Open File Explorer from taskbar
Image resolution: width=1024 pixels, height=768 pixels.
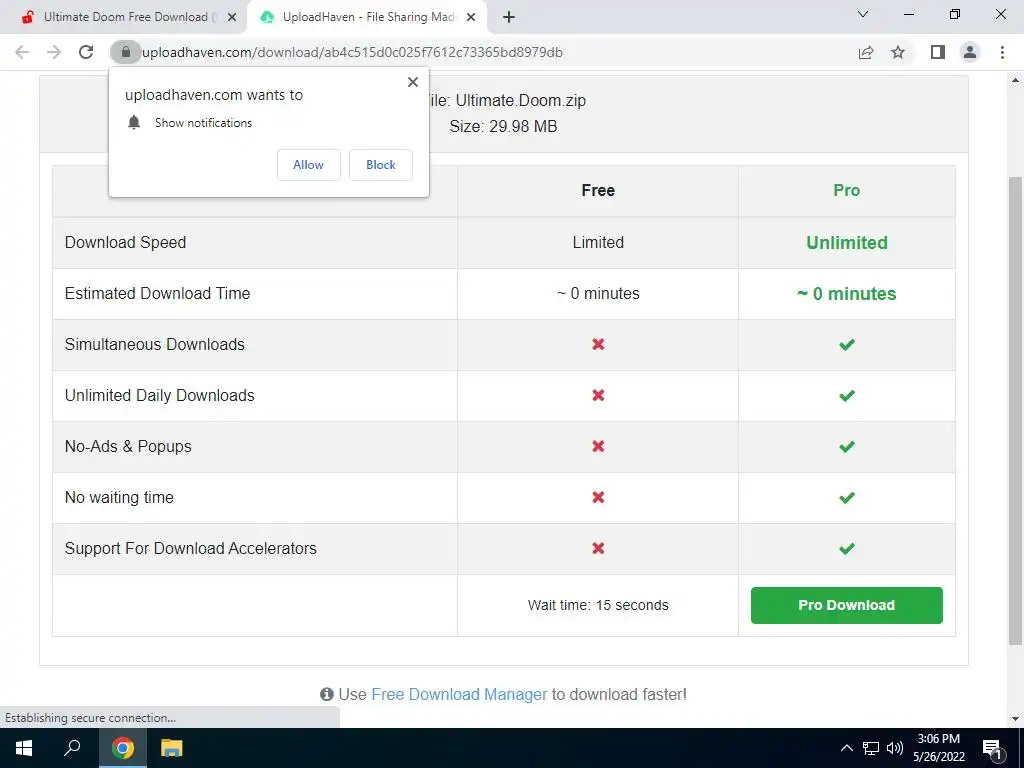(x=172, y=748)
